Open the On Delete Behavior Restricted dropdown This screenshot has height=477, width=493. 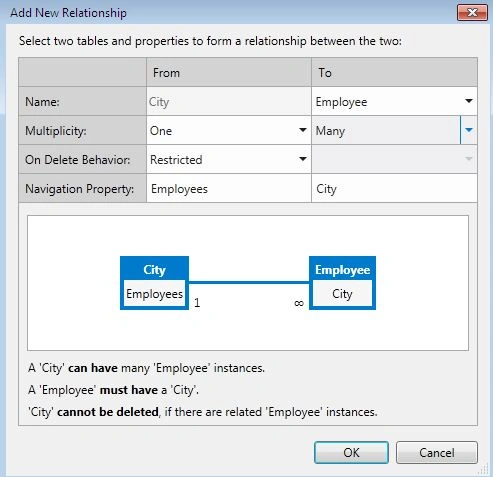pos(229,159)
